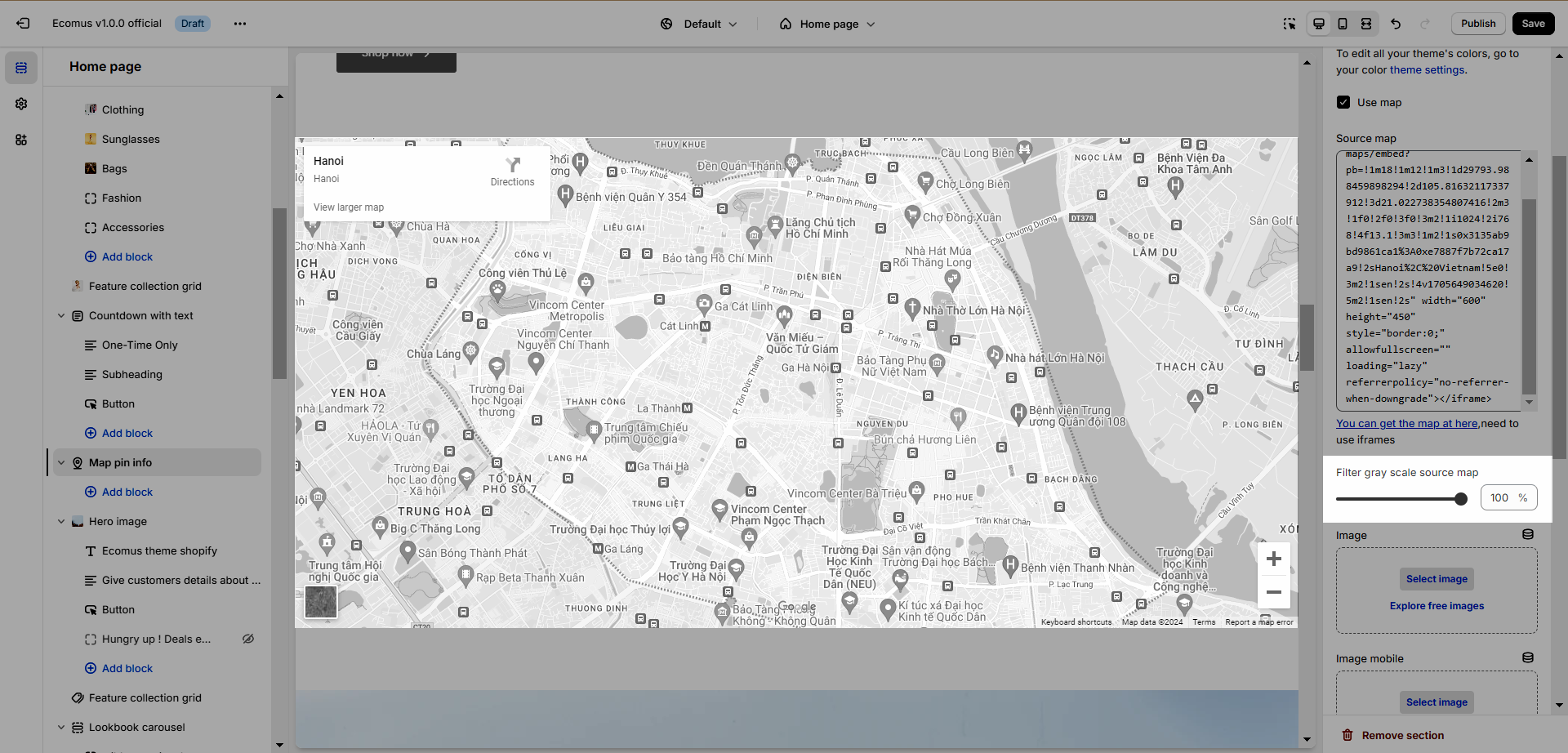Select the Clothing block
Screen dimensions: 1568x753
click(122, 109)
